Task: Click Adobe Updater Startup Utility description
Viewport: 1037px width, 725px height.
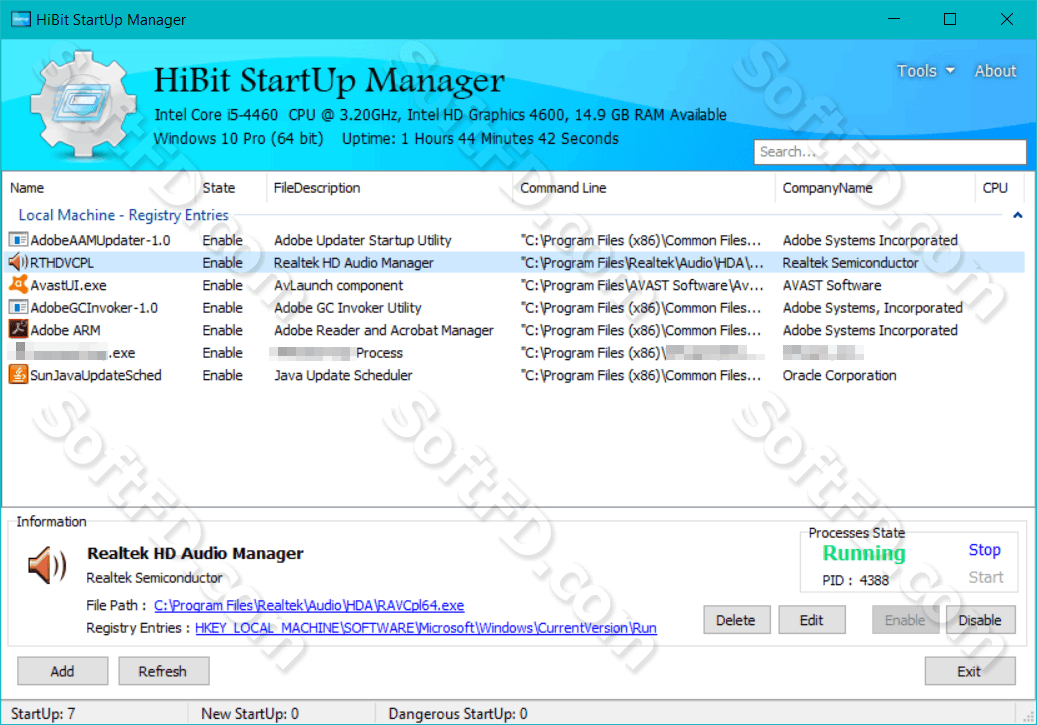Action: click(362, 240)
